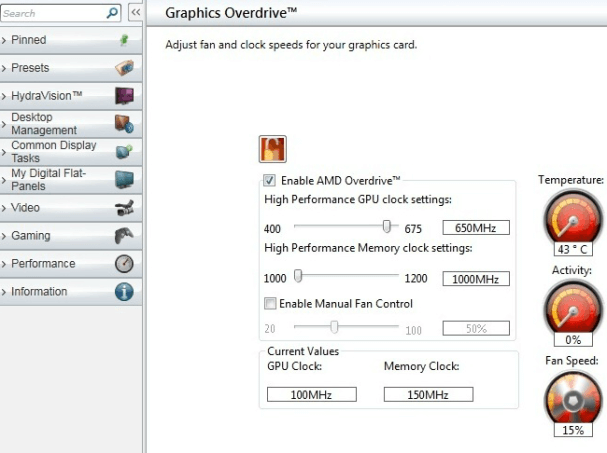Click 'High Performance GPU clock settings' label
Image resolution: width=607 pixels, height=453 pixels.
tap(358, 199)
